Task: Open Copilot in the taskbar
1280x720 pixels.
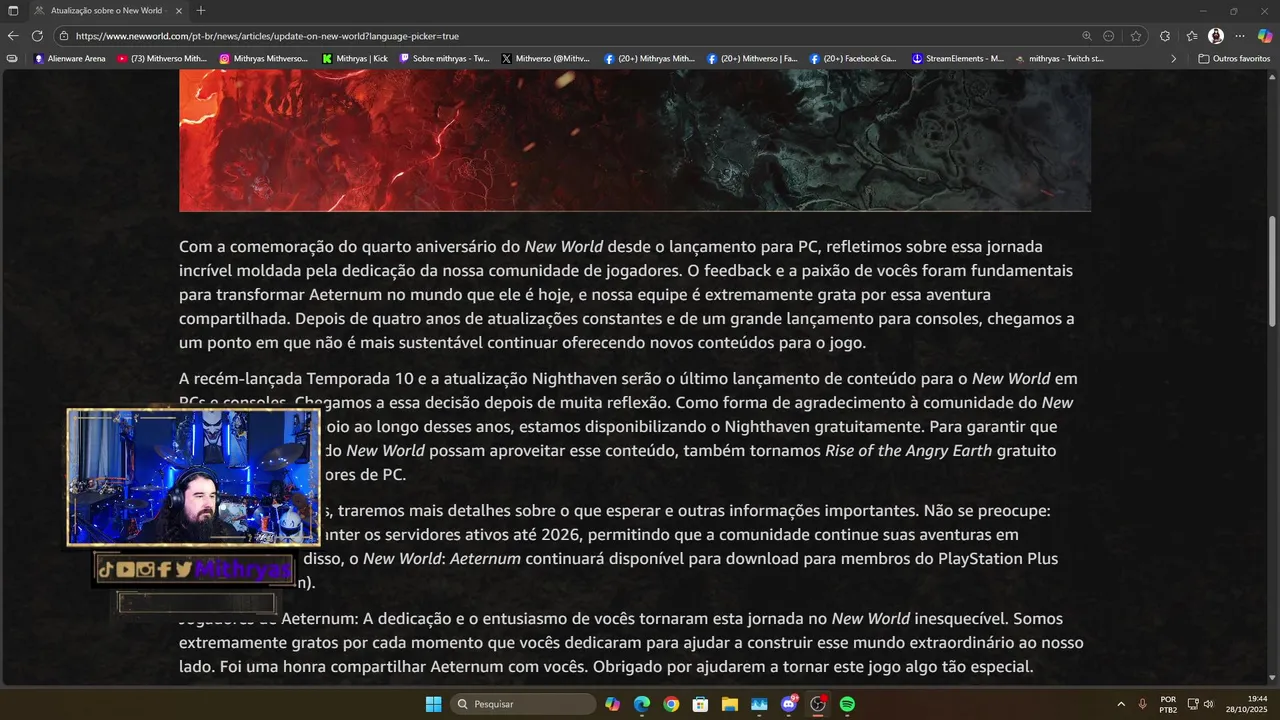Action: point(613,704)
